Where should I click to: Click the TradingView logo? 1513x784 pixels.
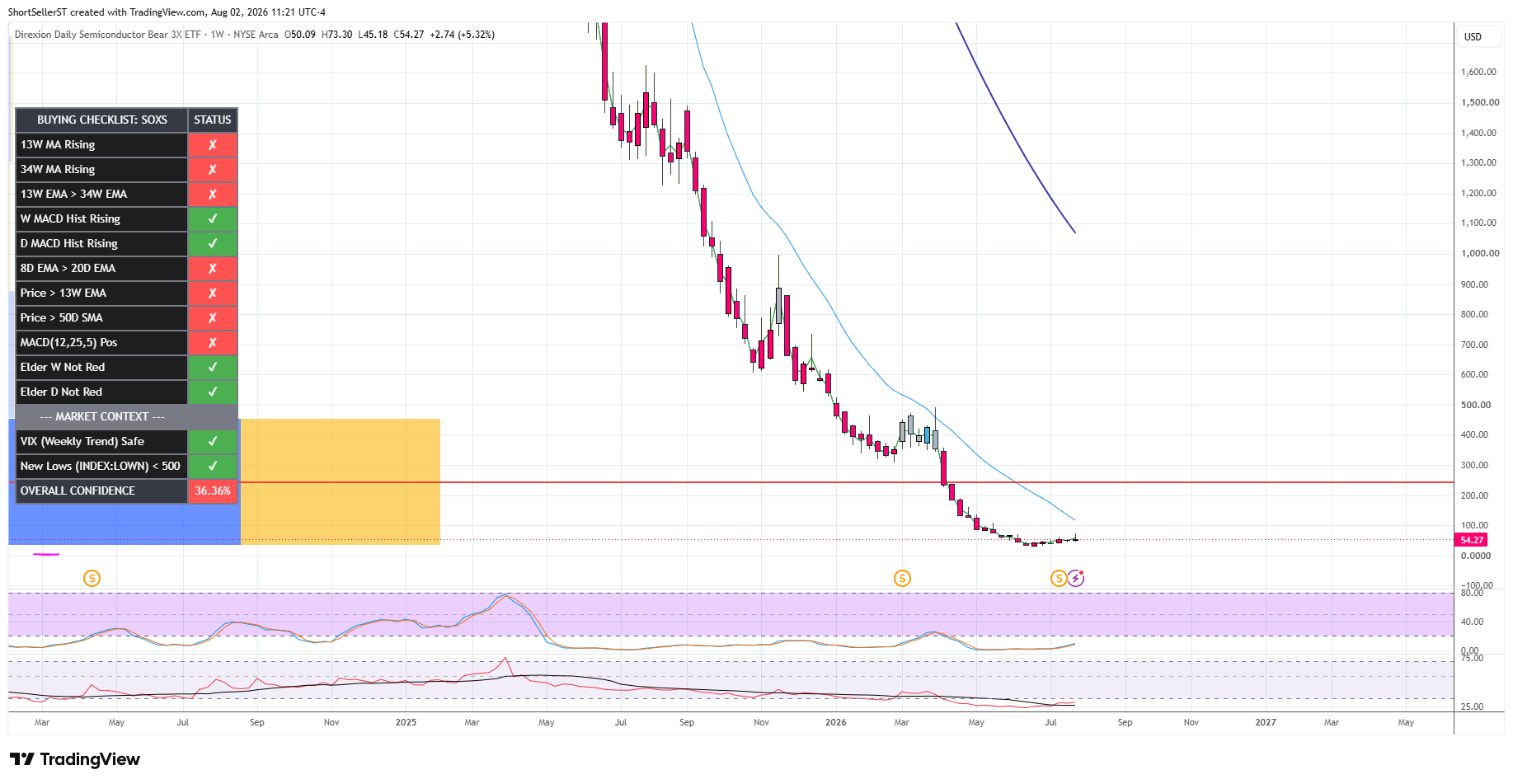click(75, 759)
